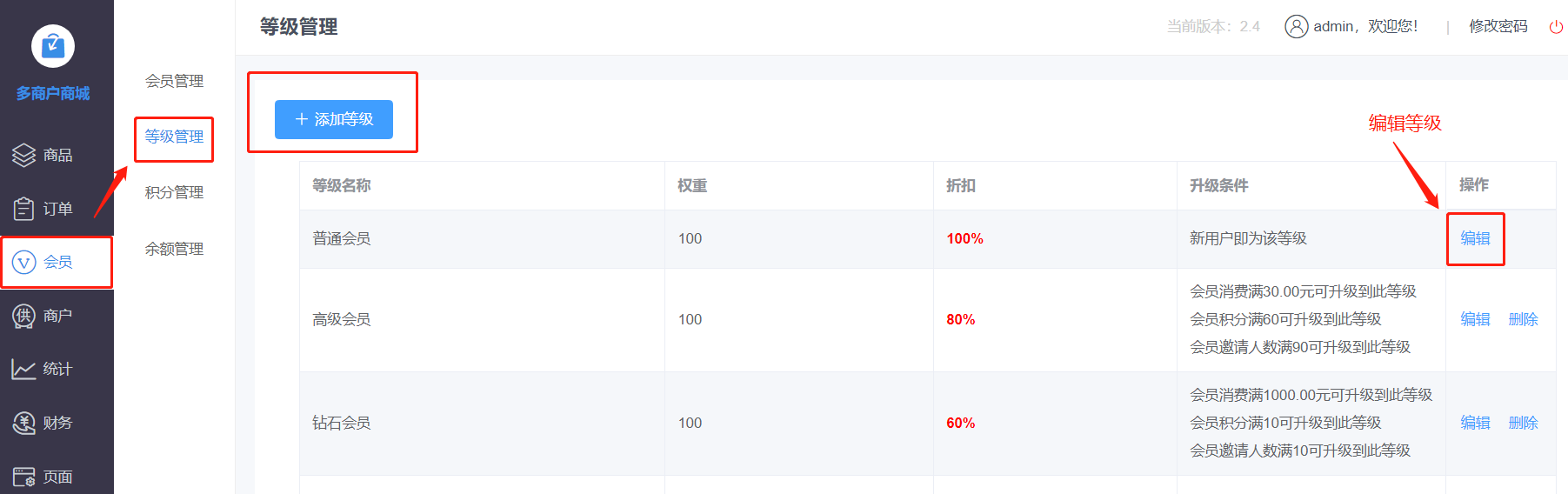Viewport: 1568px width, 494px height.
Task: Open the 订单 clipboard icon in sidebar
Action: coord(24,209)
